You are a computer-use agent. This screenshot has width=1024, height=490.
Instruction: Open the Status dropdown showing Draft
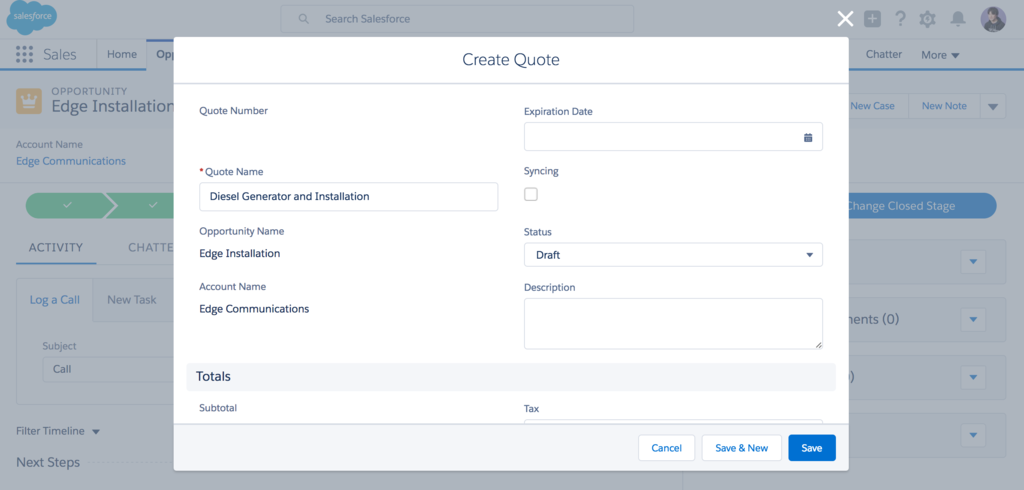(673, 255)
